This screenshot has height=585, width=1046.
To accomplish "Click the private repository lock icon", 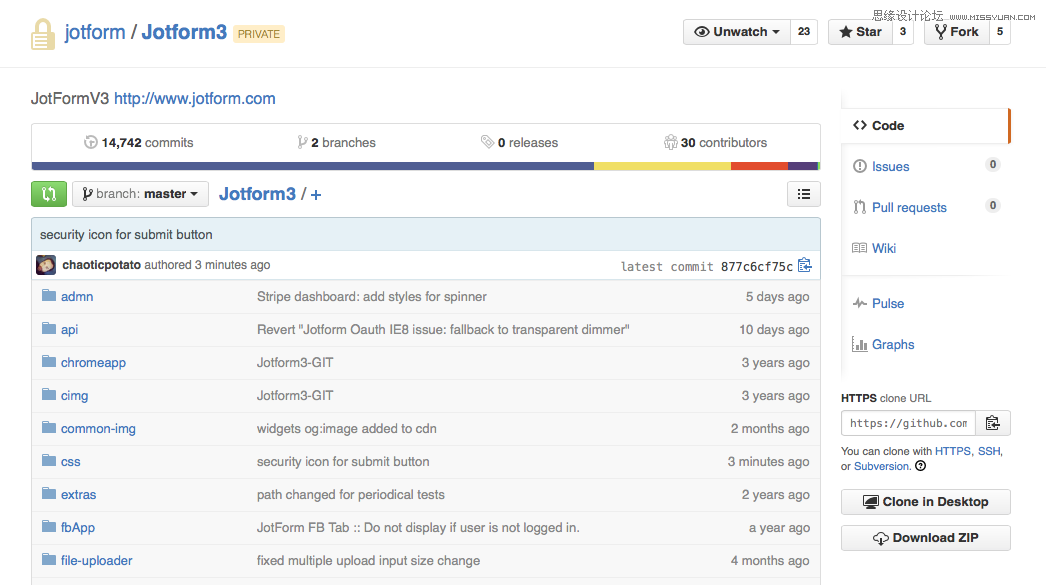I will 43,34.
